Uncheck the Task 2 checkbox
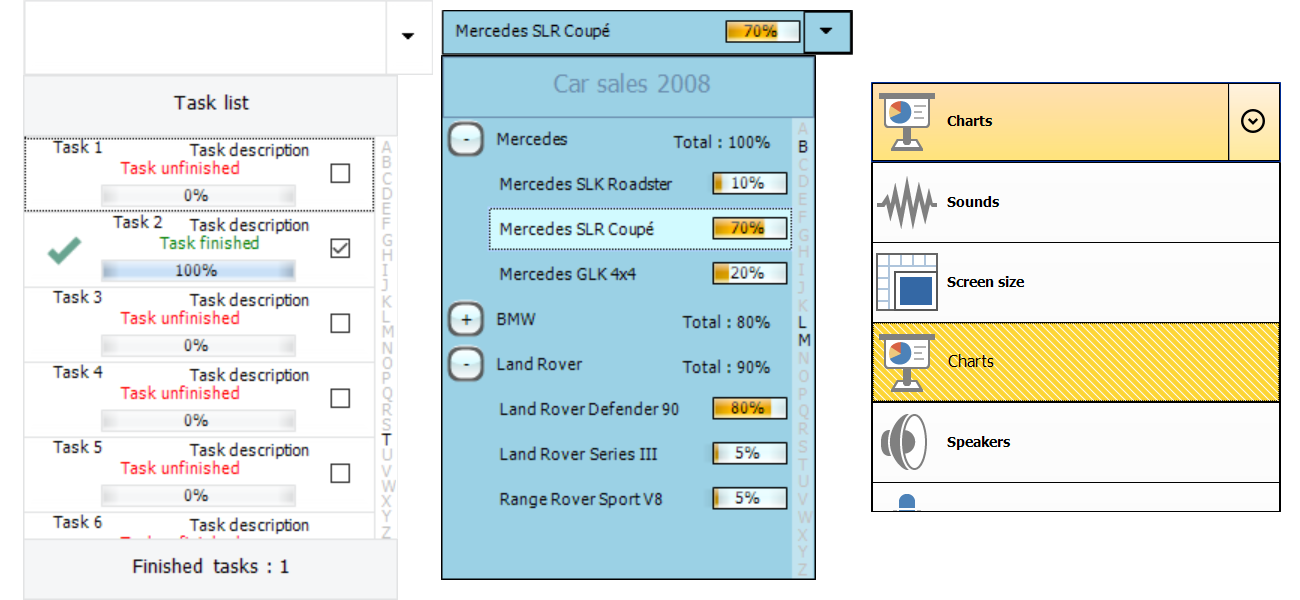The height and width of the screenshot is (600, 1300). [x=340, y=248]
